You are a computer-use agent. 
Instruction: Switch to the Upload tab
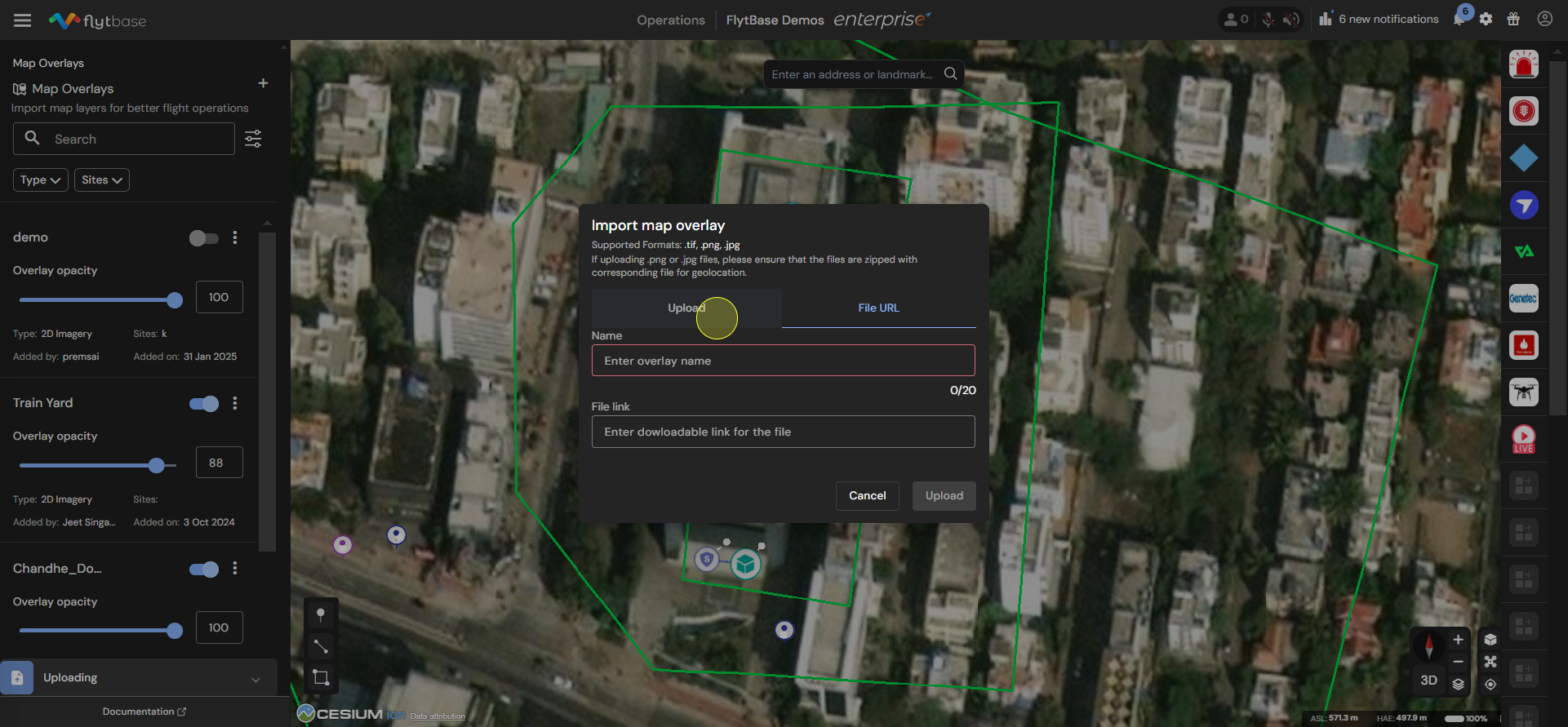[x=686, y=308]
